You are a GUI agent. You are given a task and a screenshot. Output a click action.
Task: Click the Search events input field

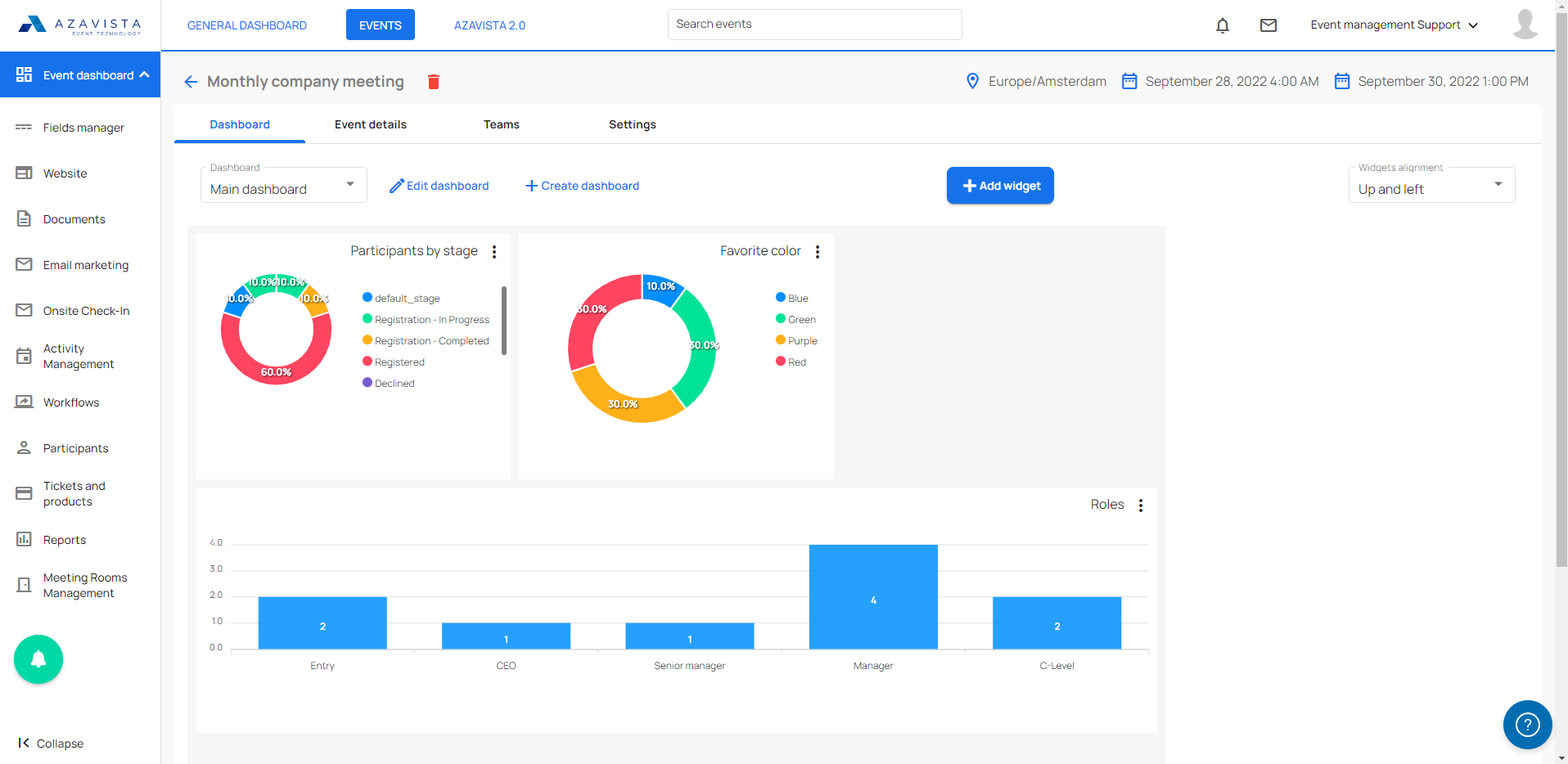pyautogui.click(x=815, y=25)
